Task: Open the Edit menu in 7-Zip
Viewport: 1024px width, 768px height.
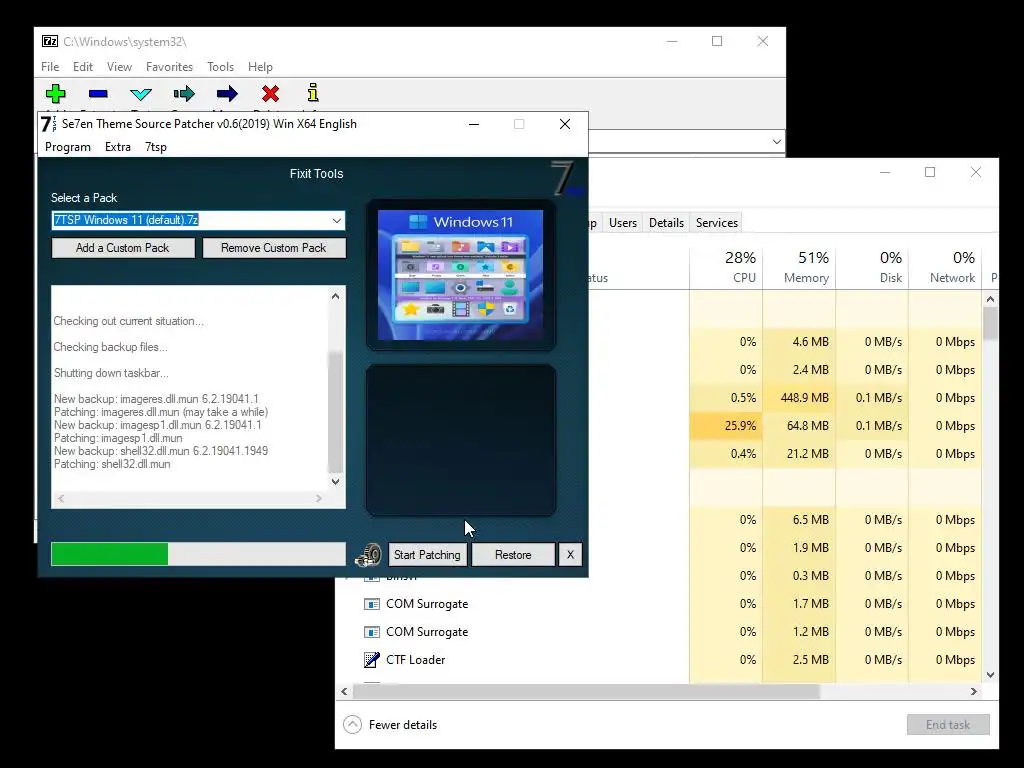Action: coord(82,67)
